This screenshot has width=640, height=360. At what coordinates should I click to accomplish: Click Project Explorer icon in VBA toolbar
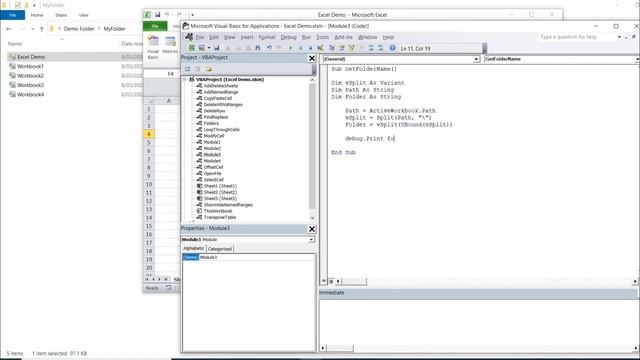tap(332, 48)
